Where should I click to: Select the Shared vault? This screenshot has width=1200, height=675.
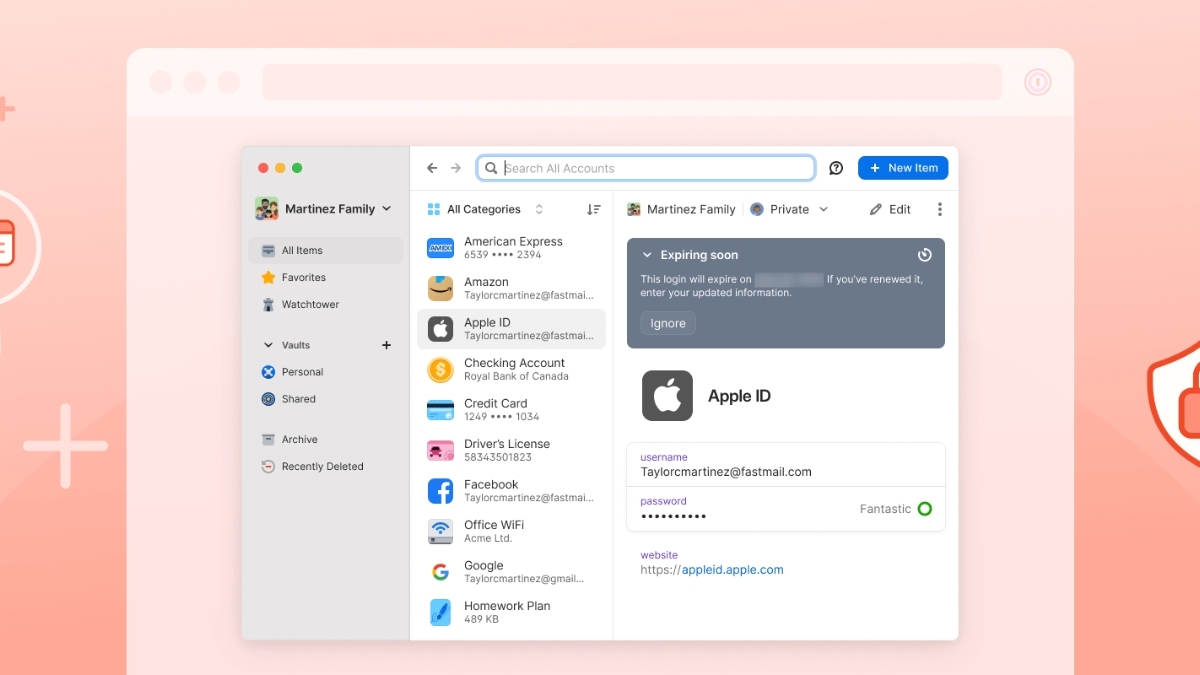click(326, 399)
